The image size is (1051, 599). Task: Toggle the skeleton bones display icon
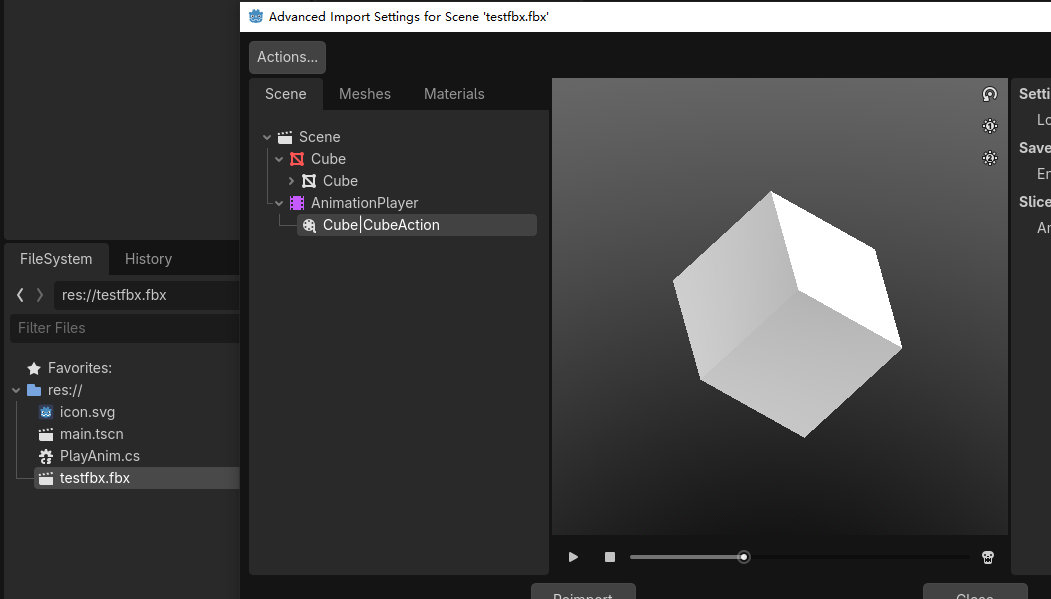[987, 557]
